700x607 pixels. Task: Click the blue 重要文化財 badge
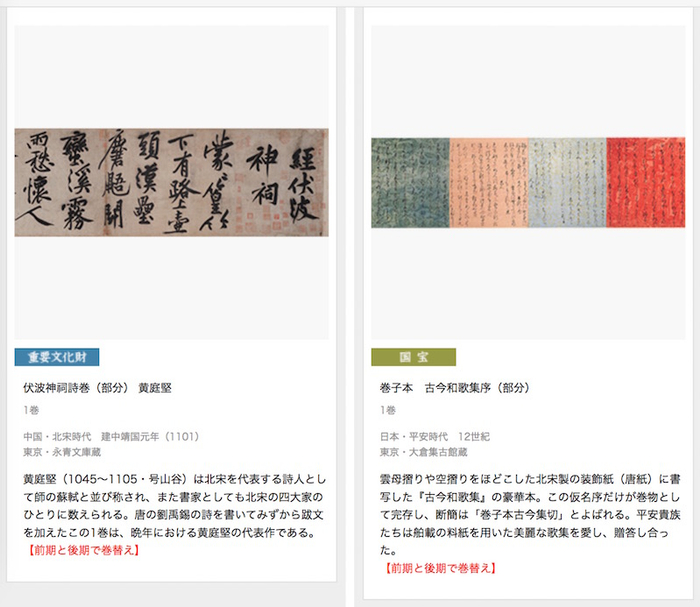57,357
